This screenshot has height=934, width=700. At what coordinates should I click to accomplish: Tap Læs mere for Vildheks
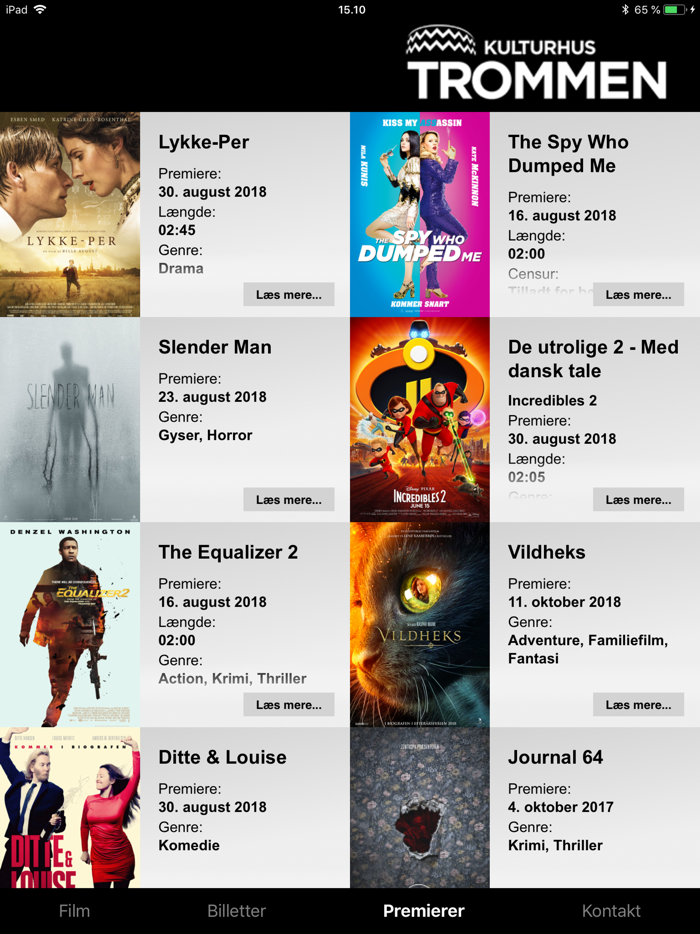coord(639,705)
